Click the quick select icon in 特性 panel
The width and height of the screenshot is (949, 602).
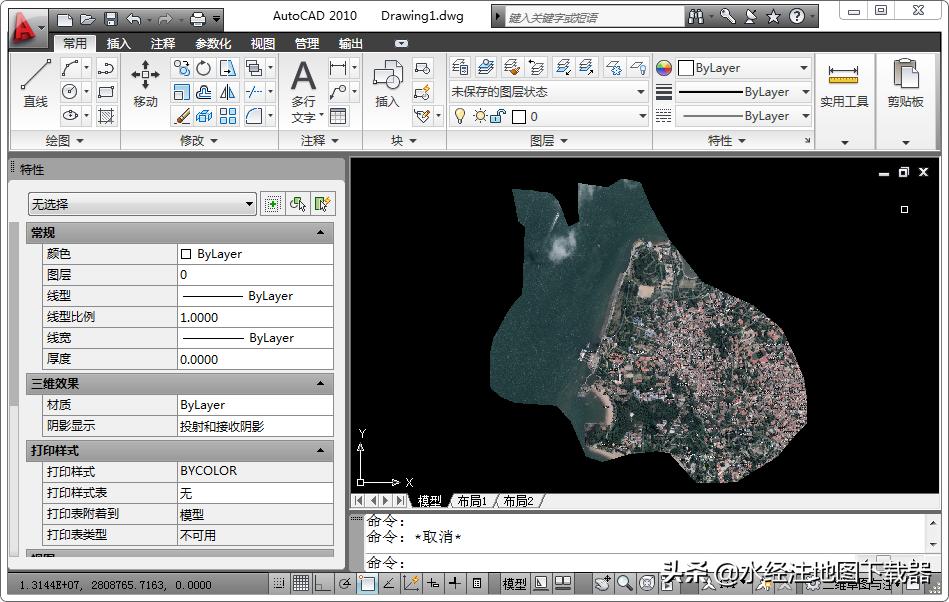[x=322, y=204]
